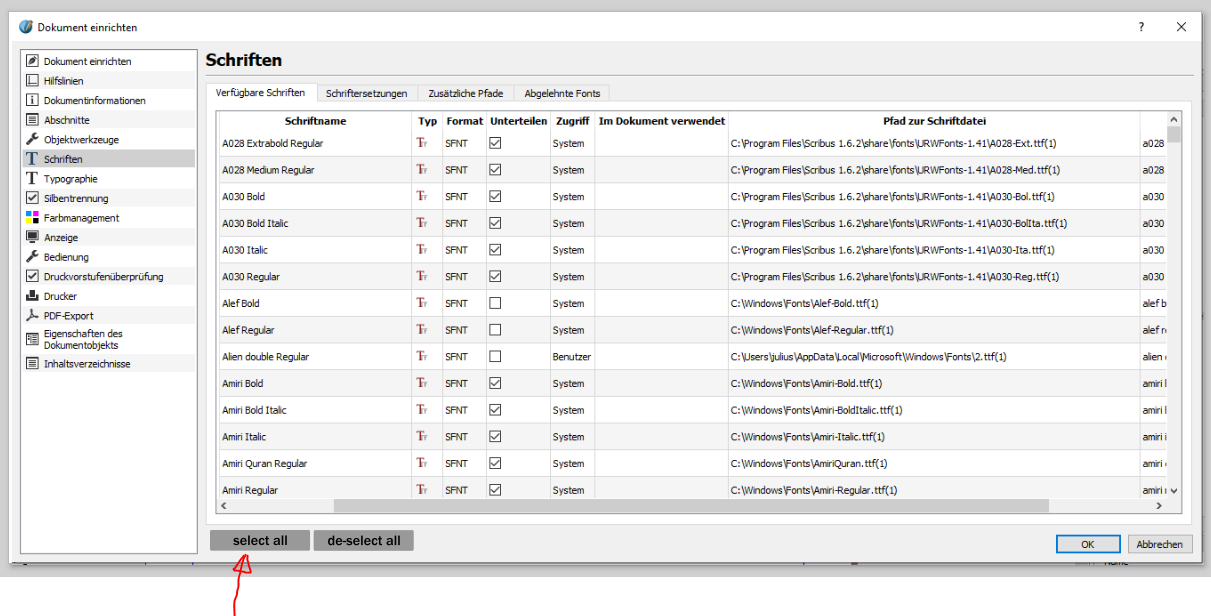The width and height of the screenshot is (1211, 616).
Task: Open the Zusätzliche Pfade tab
Action: 465,93
